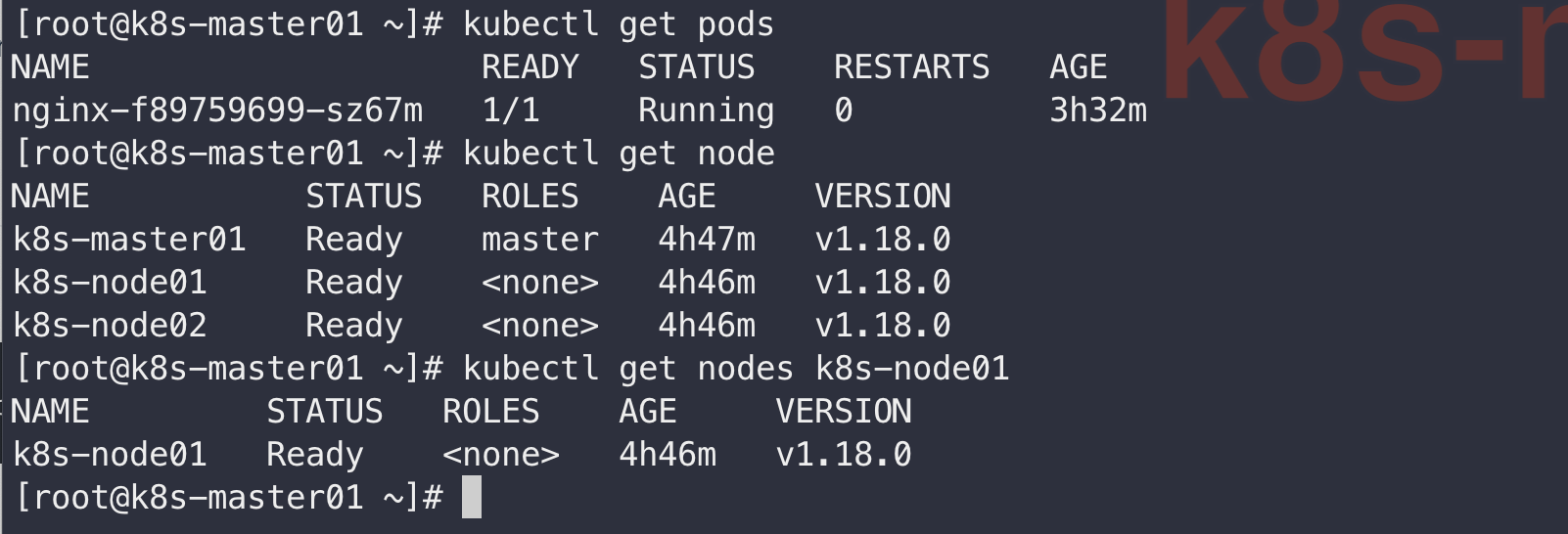Click the 'kubectl get pods' command text
The height and width of the screenshot is (534, 1568).
coord(618,24)
